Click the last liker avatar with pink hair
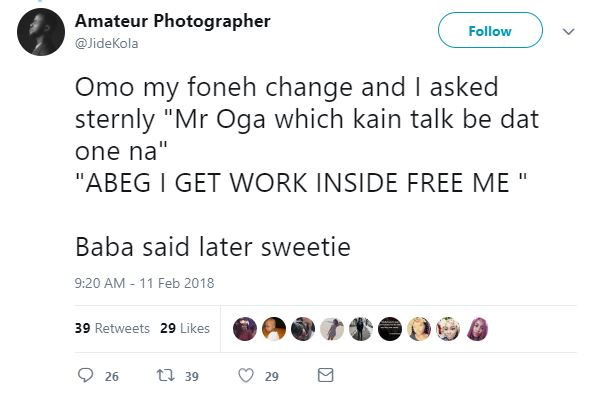Viewport: 604px width, 405px height. pyautogui.click(x=478, y=328)
